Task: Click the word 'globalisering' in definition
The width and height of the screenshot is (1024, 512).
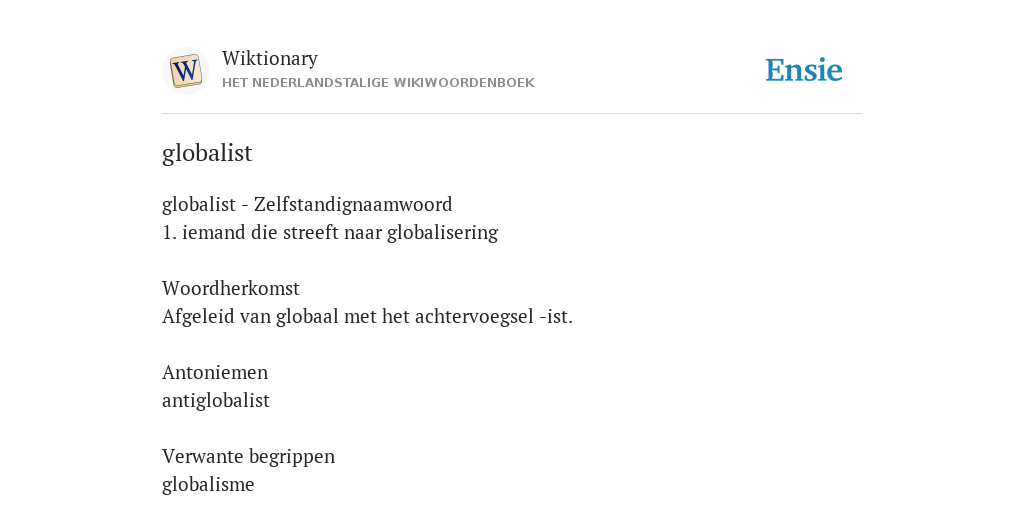Action: [443, 232]
